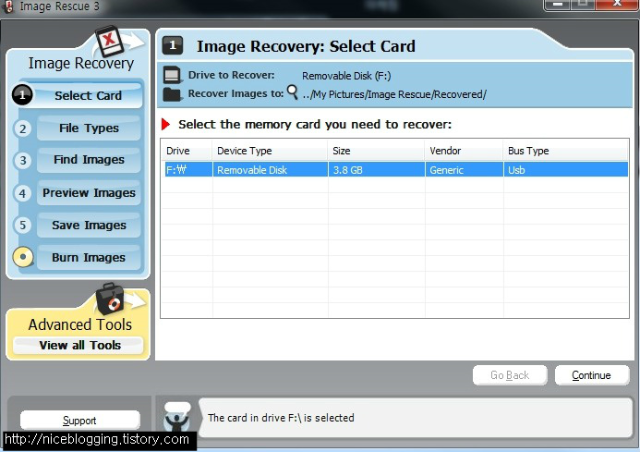Click the Image Rescue 3 title icon
Screen dimensions: 640x452
[x=8, y=7]
